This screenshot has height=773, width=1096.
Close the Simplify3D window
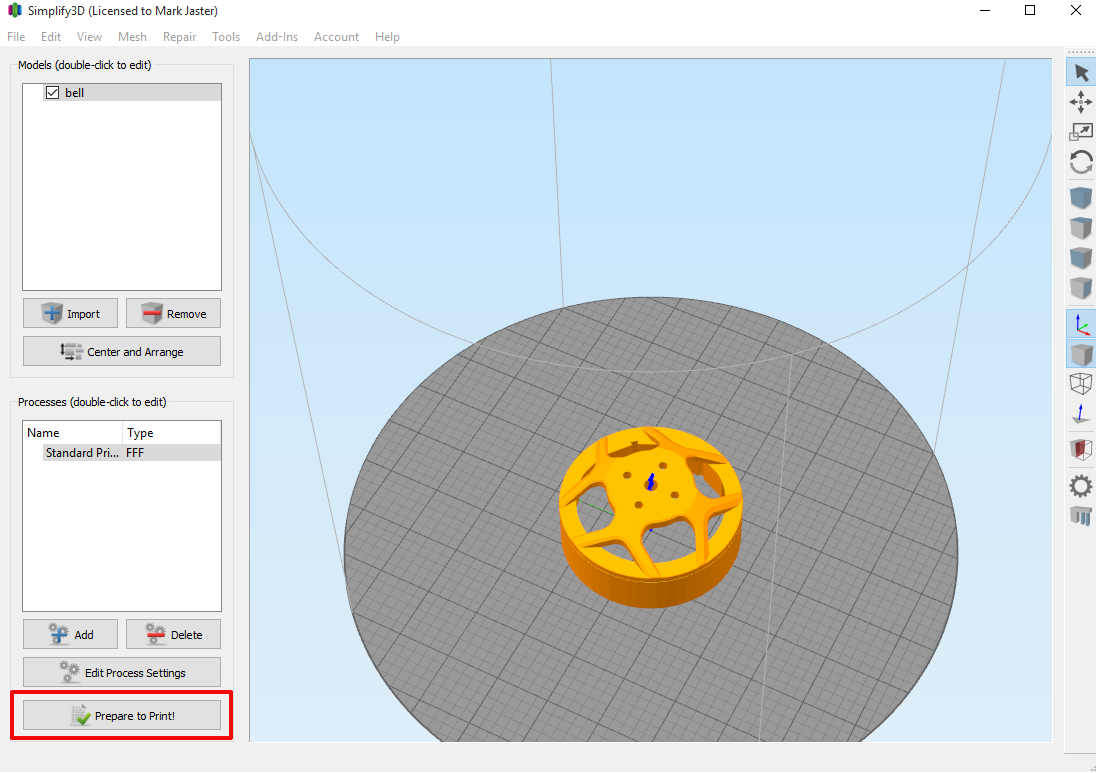[1076, 10]
